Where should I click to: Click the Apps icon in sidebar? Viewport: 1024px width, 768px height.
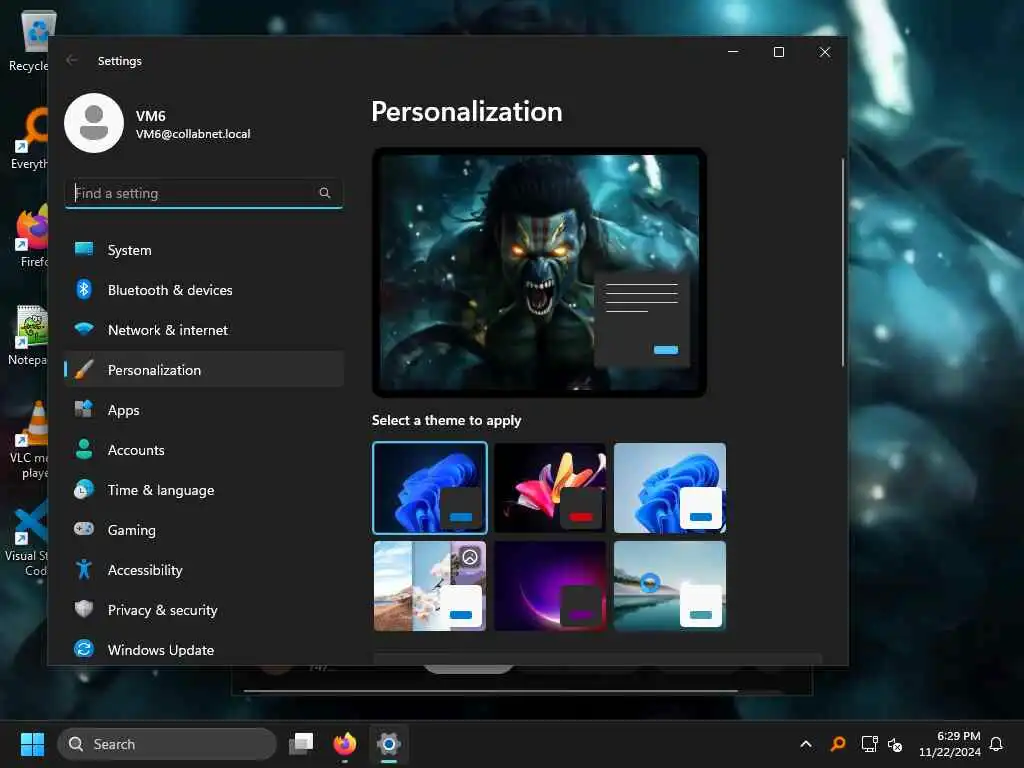84,409
